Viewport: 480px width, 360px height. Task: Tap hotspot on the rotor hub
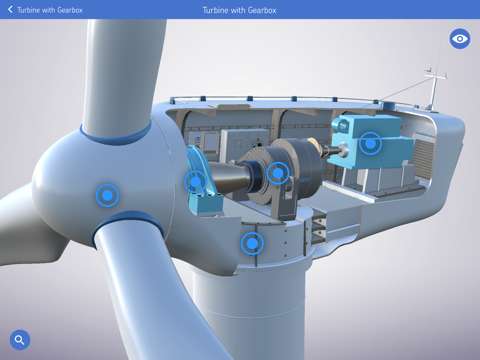pos(107,195)
